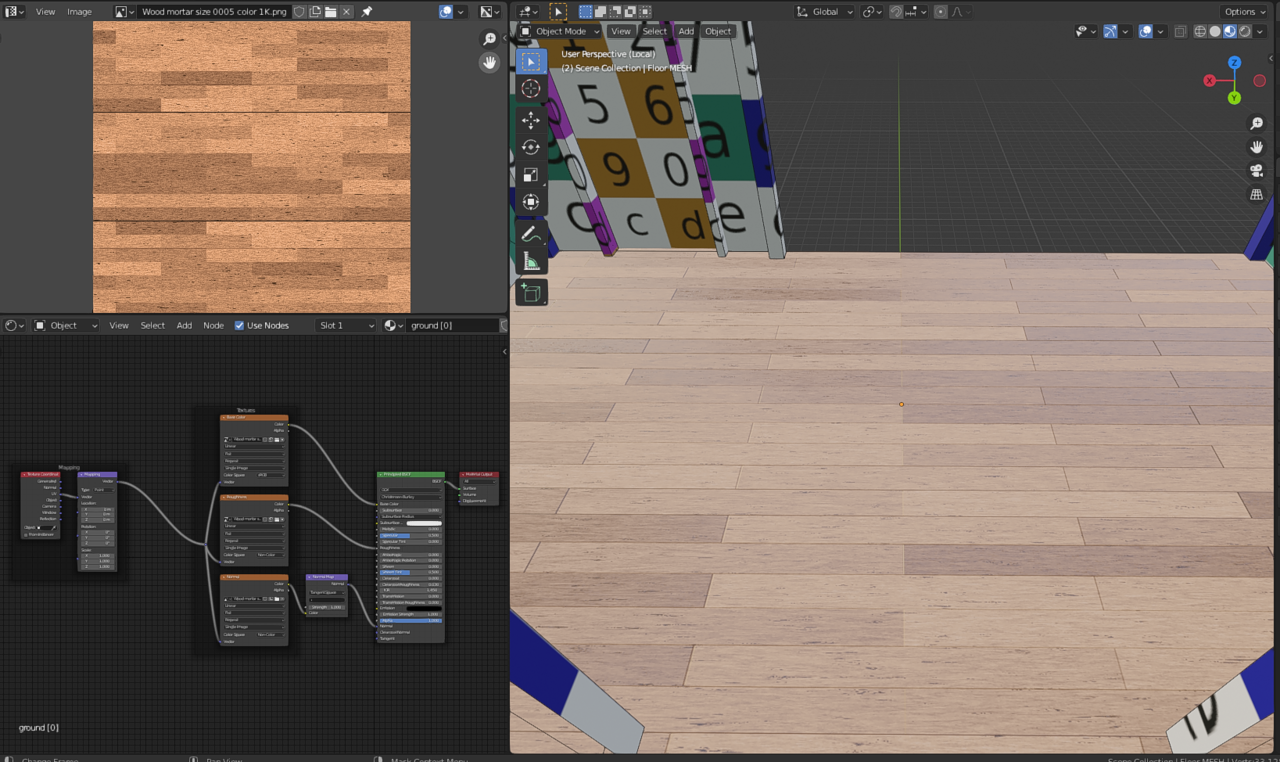Toggle snapping in the viewport header
The width and height of the screenshot is (1280, 762).
pyautogui.click(x=897, y=12)
